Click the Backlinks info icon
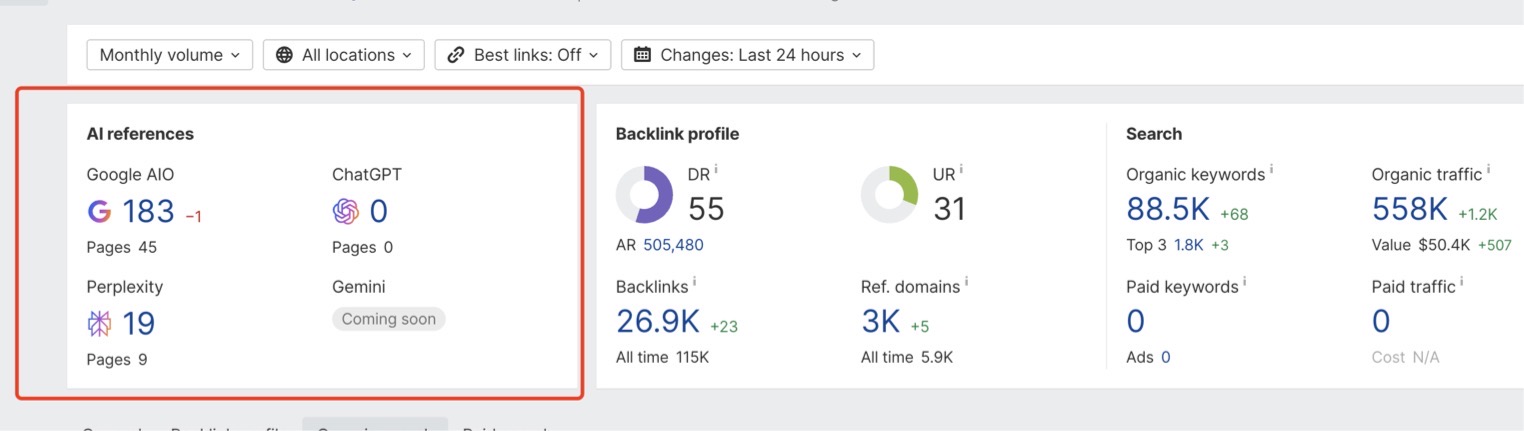 coord(695,283)
